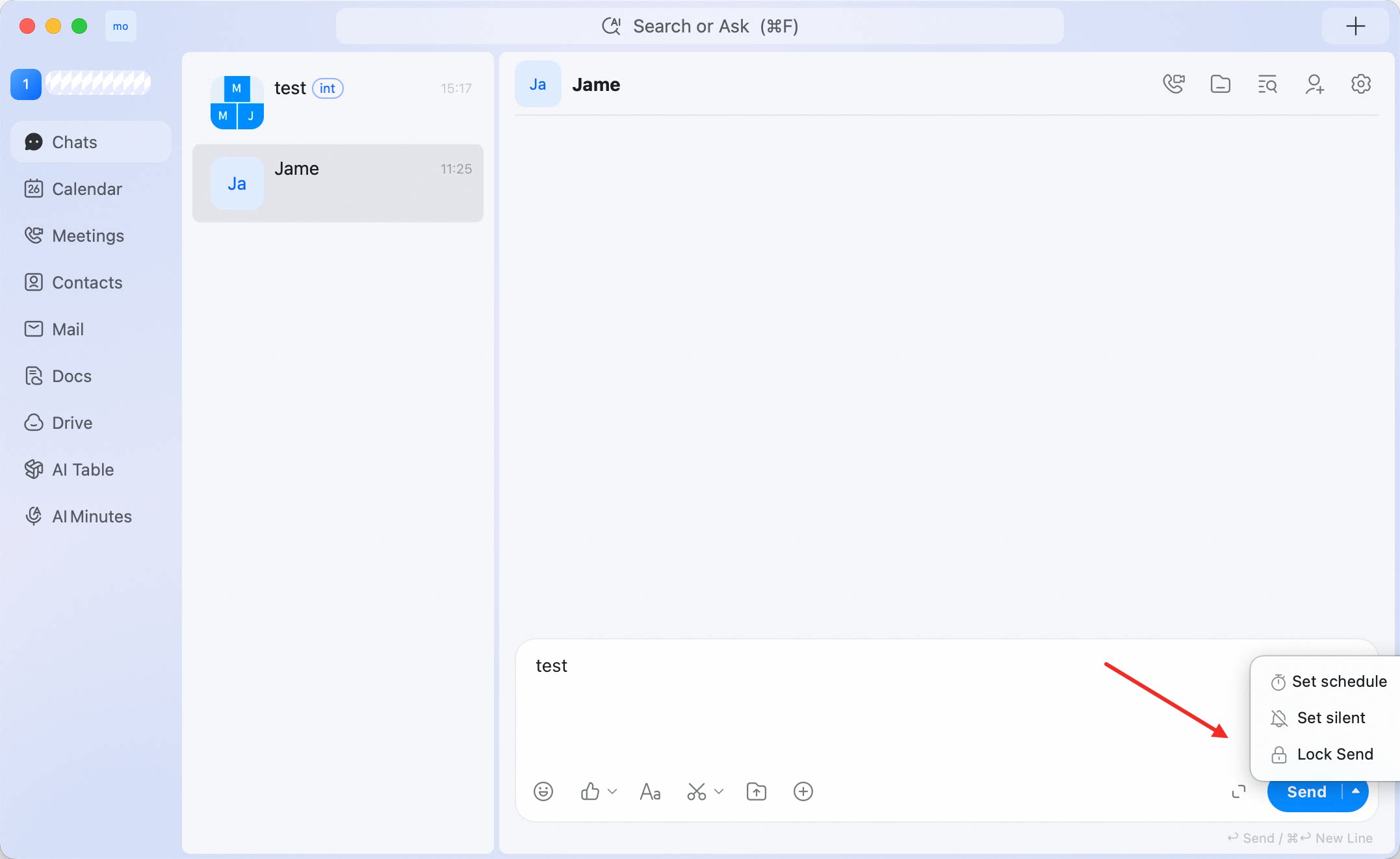1400x859 pixels.
Task: Collapse the Send options arrow
Action: 1356,791
